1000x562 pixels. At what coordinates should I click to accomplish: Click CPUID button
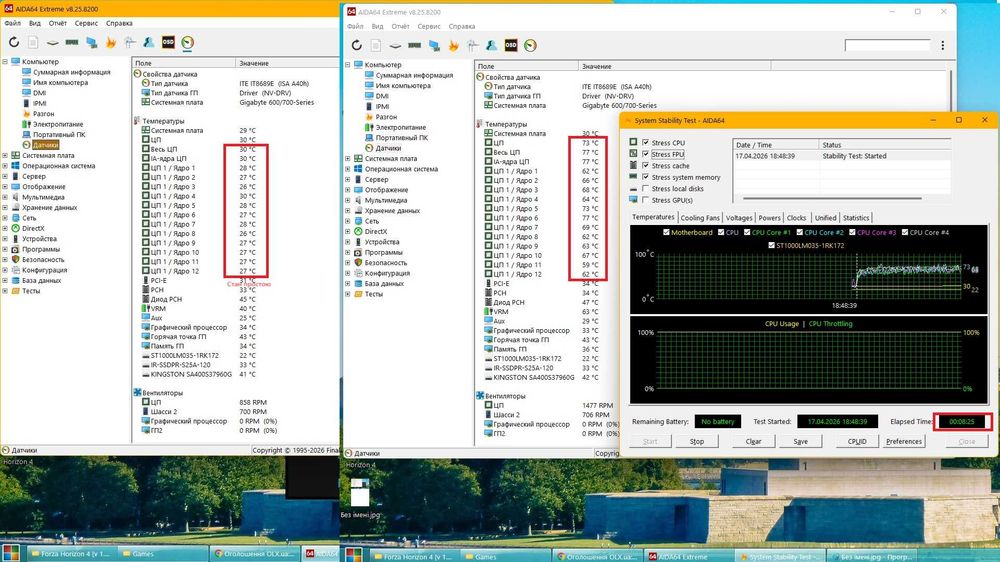(857, 441)
